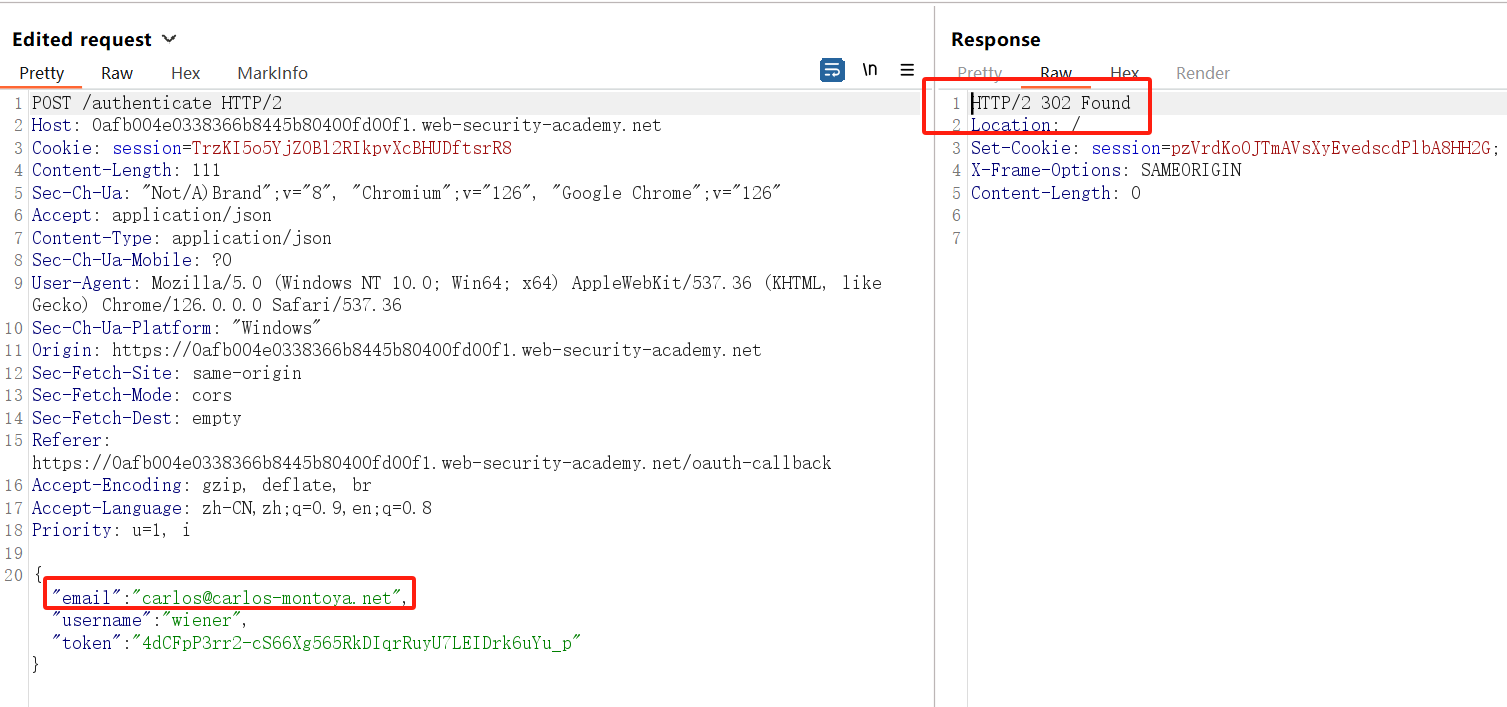1507x707 pixels.
Task: Click the email value carlos@carlos-montoya.net
Action: tap(267, 598)
